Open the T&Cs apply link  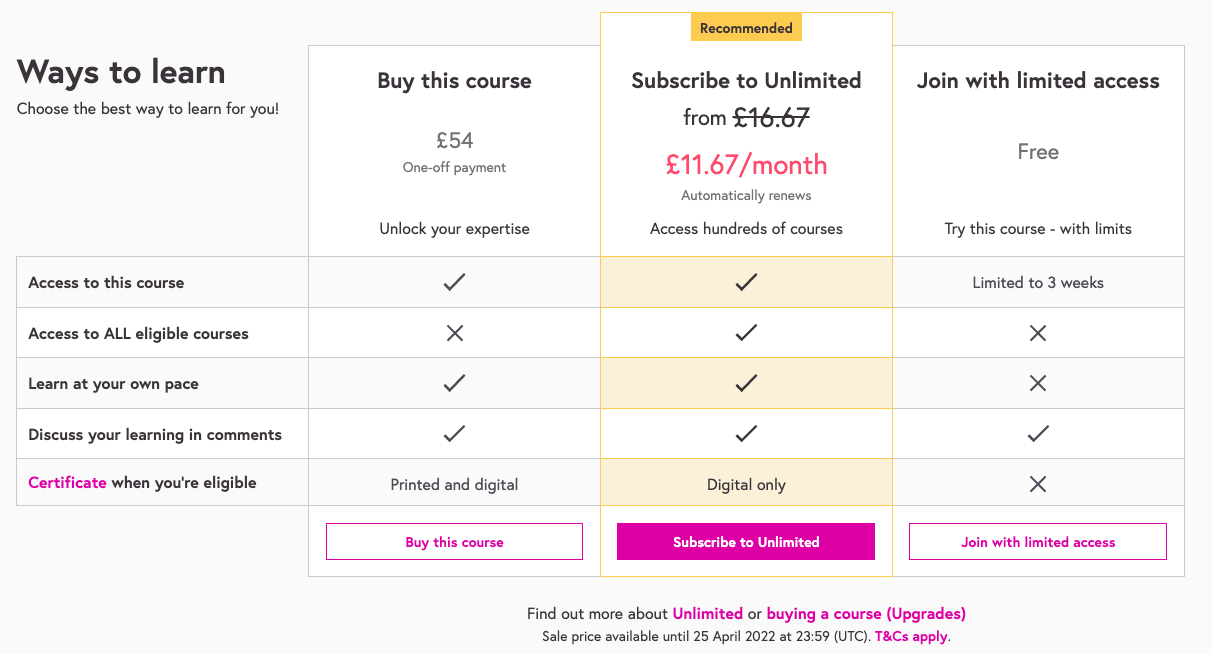(x=912, y=636)
